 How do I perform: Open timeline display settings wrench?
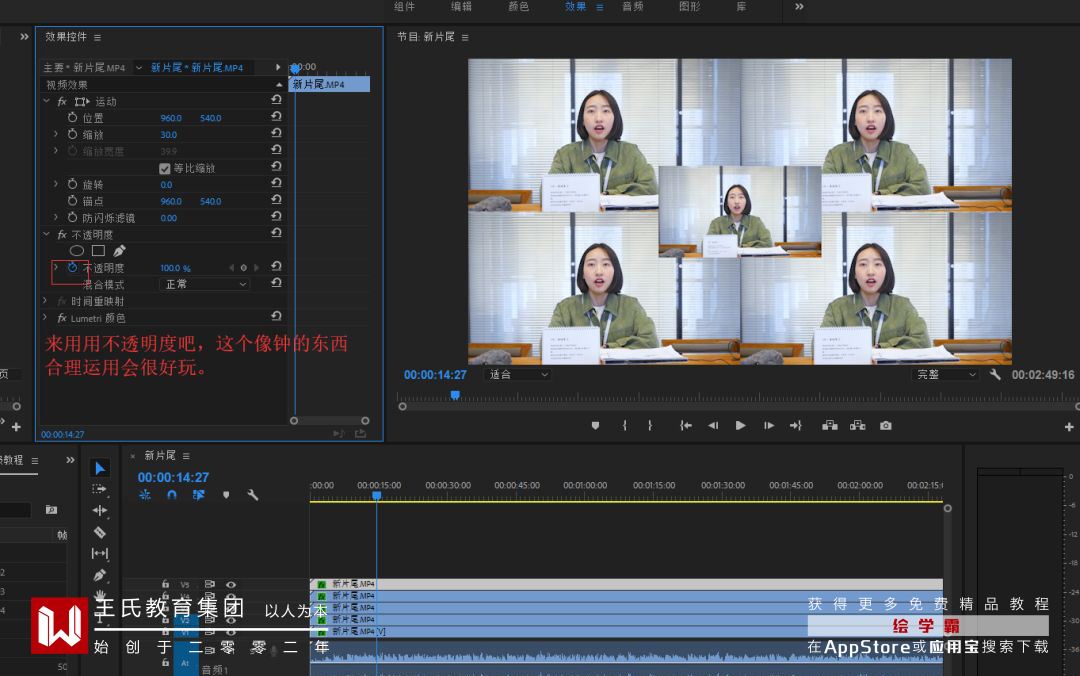[253, 495]
